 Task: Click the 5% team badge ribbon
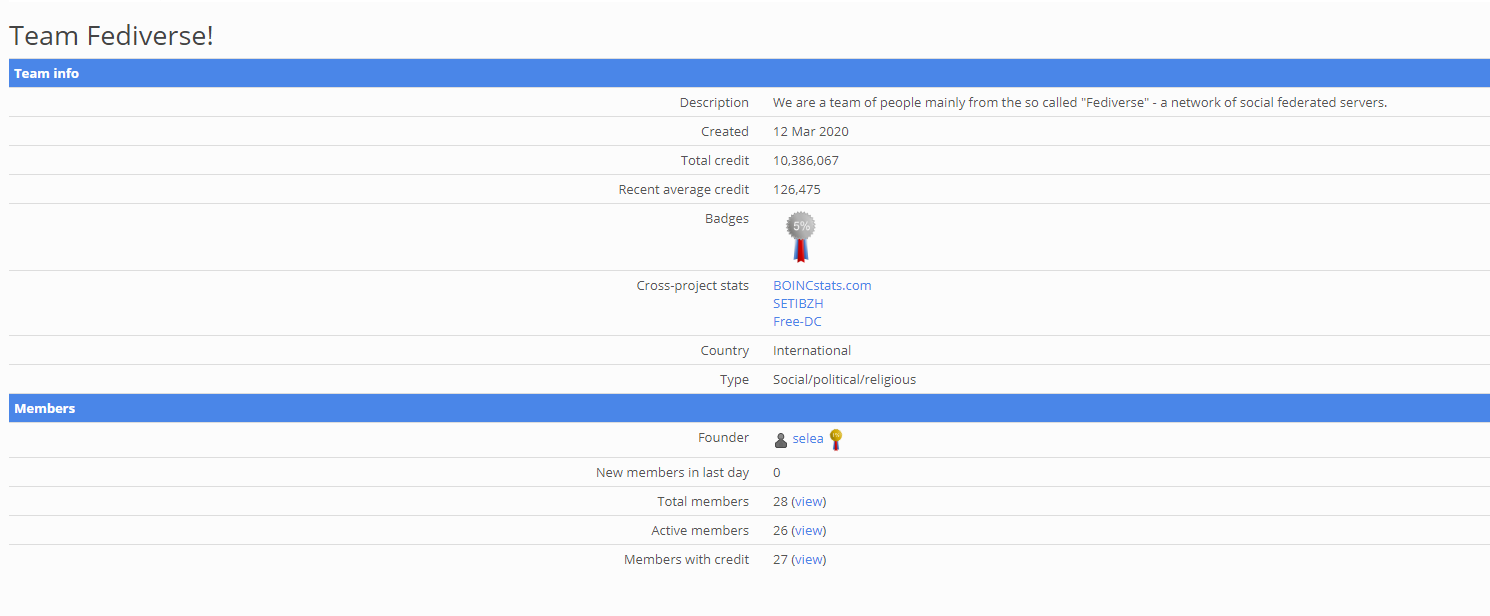point(800,236)
